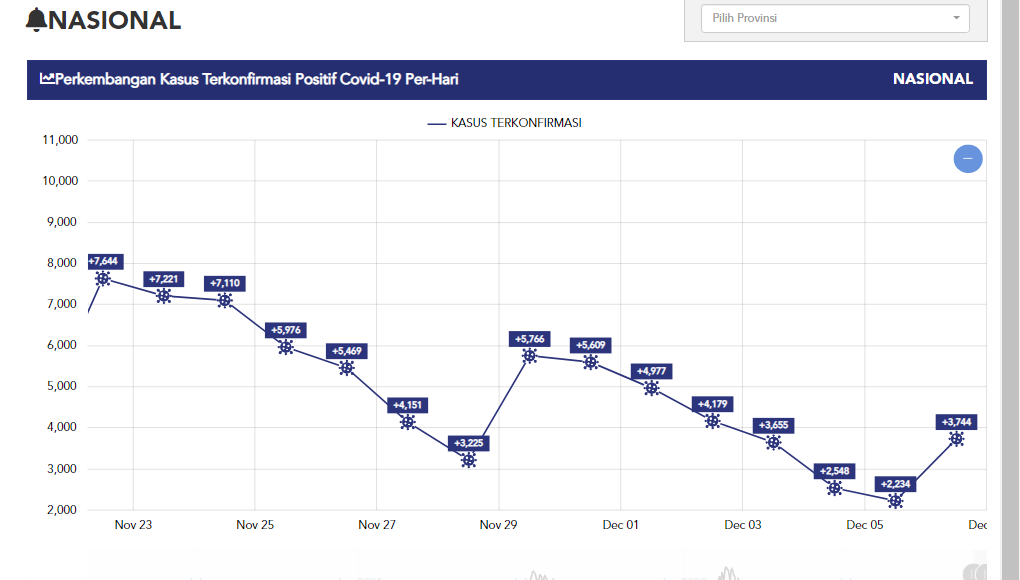
Task: Click the virus marker for +3,744
Action: (956, 438)
